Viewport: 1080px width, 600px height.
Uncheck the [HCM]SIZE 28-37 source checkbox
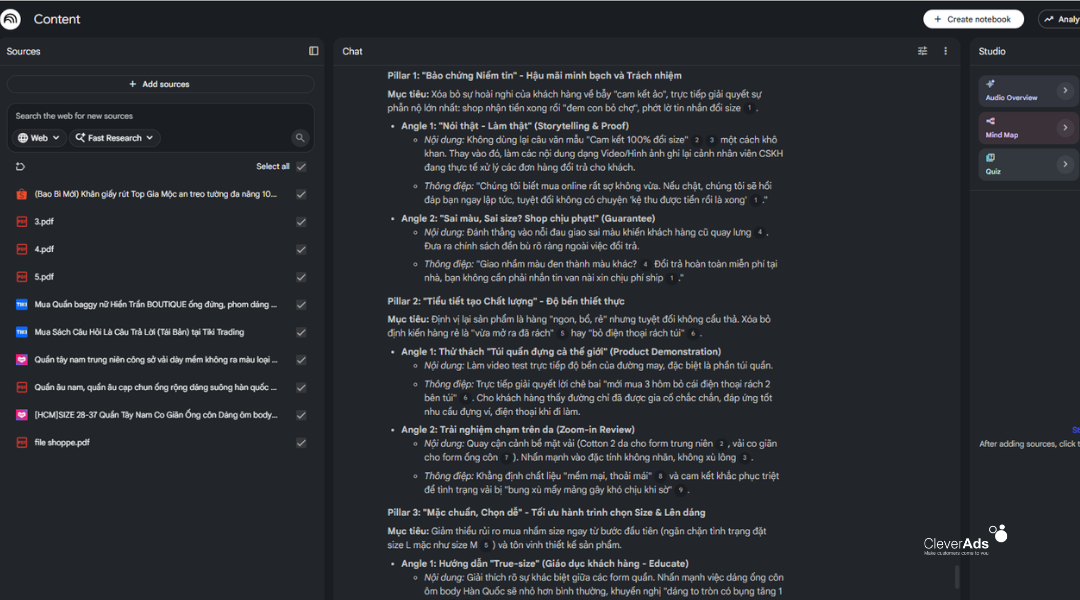[301, 415]
